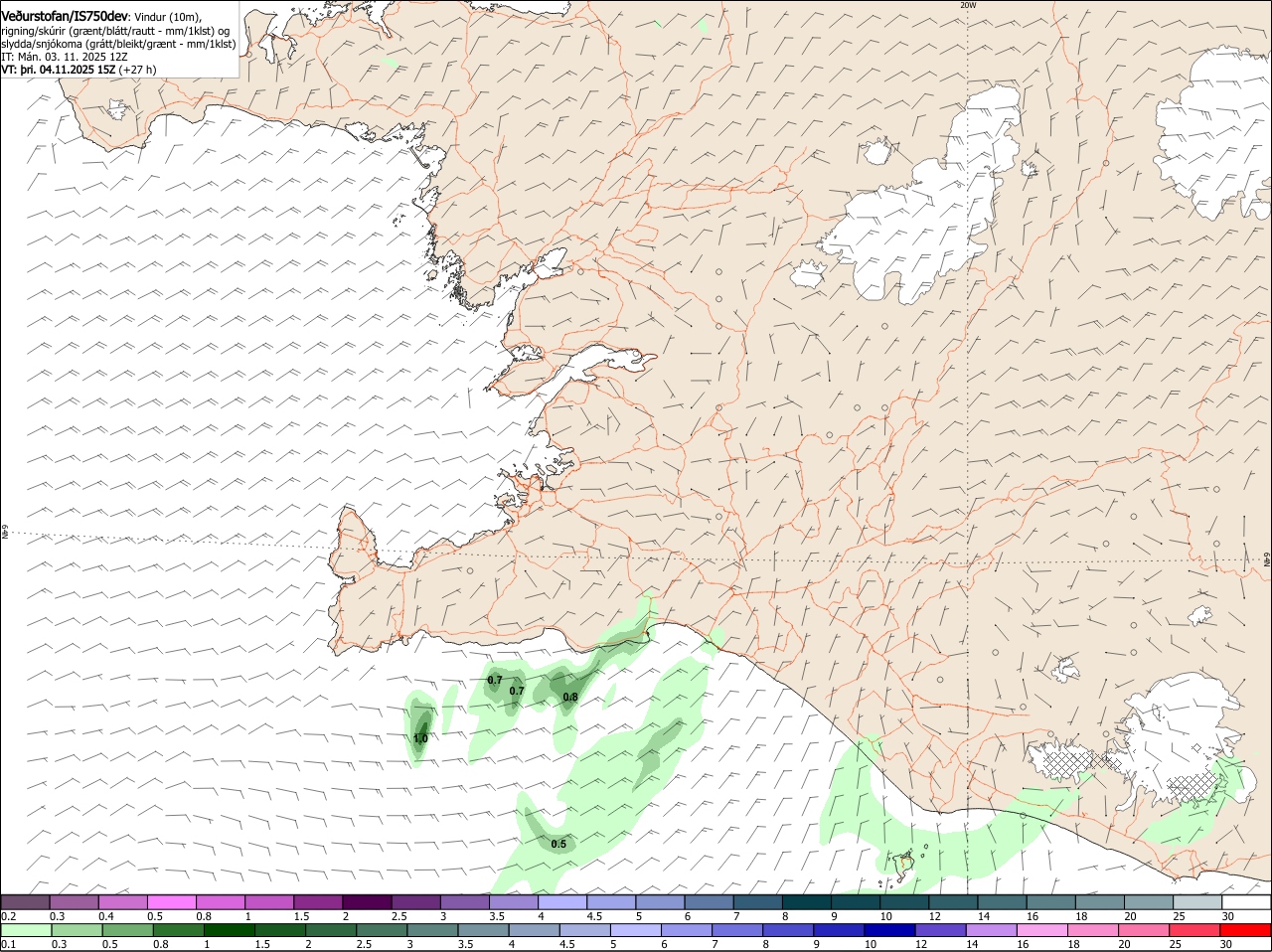Click the '2.5' label under the lower legend row

pyautogui.click(x=364, y=944)
